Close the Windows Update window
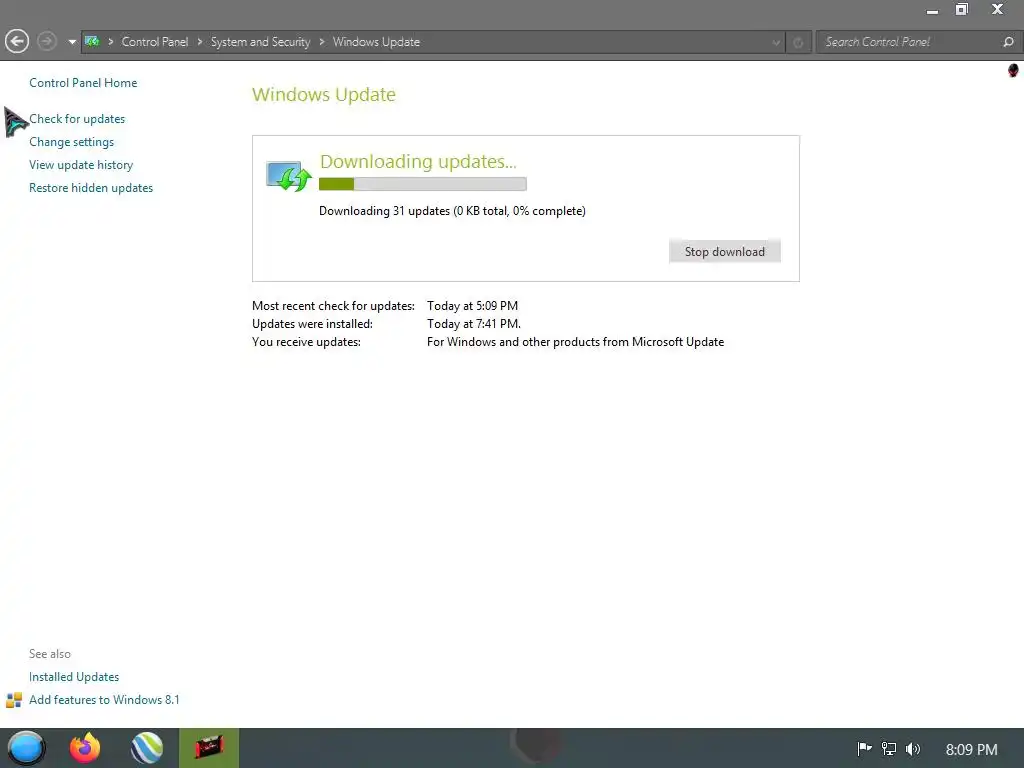Viewport: 1024px width, 768px height. pos(997,9)
